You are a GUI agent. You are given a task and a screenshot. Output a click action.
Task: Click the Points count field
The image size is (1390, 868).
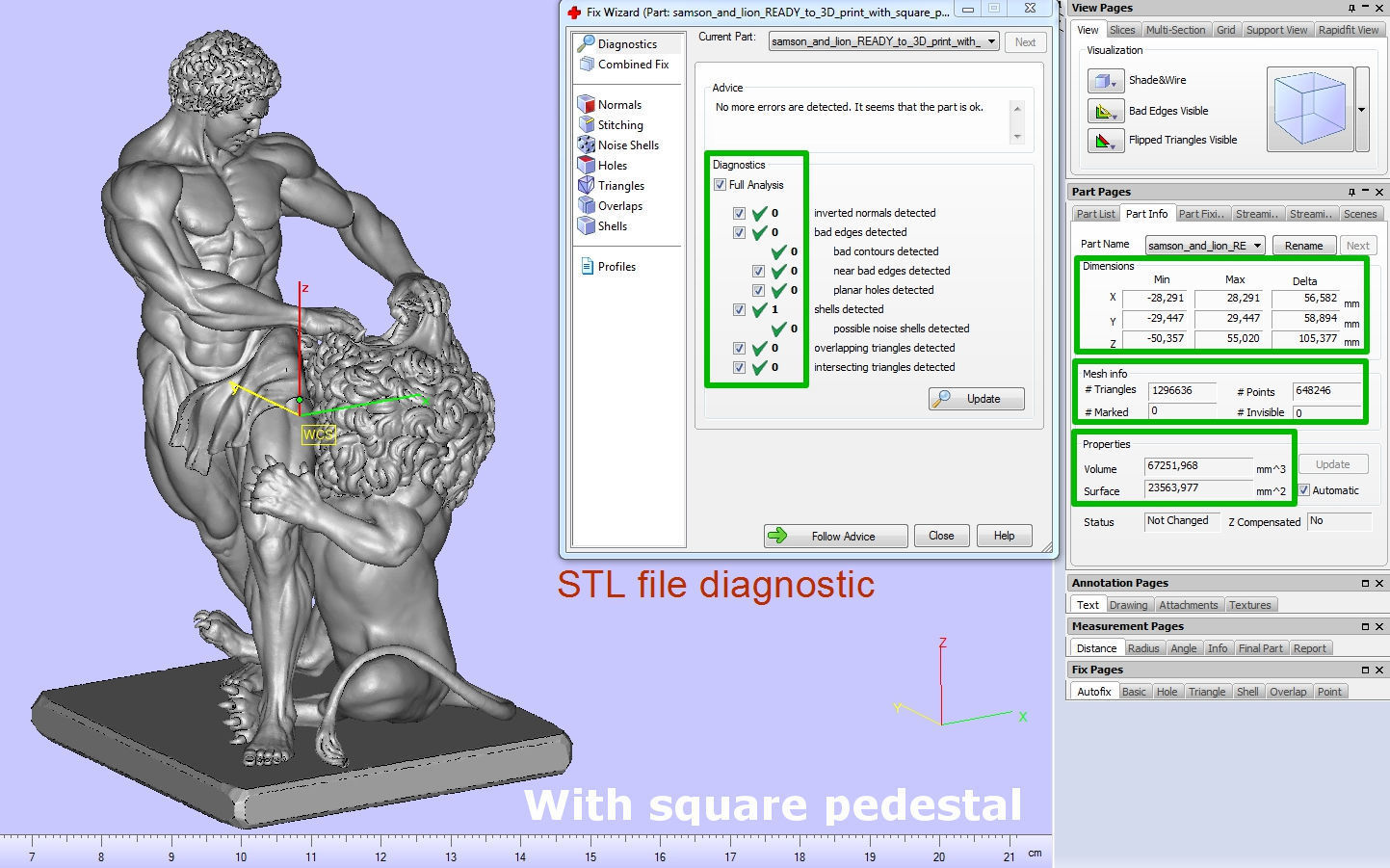pos(1326,391)
